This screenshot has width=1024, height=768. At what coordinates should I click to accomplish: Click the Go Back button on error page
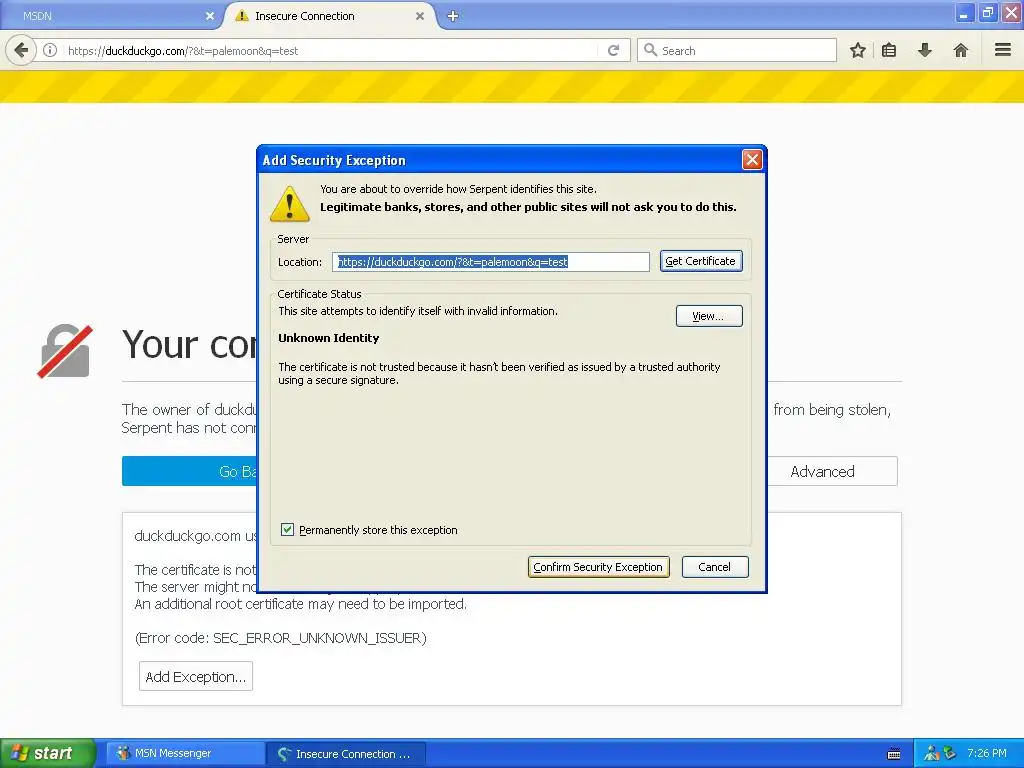[x=191, y=472]
